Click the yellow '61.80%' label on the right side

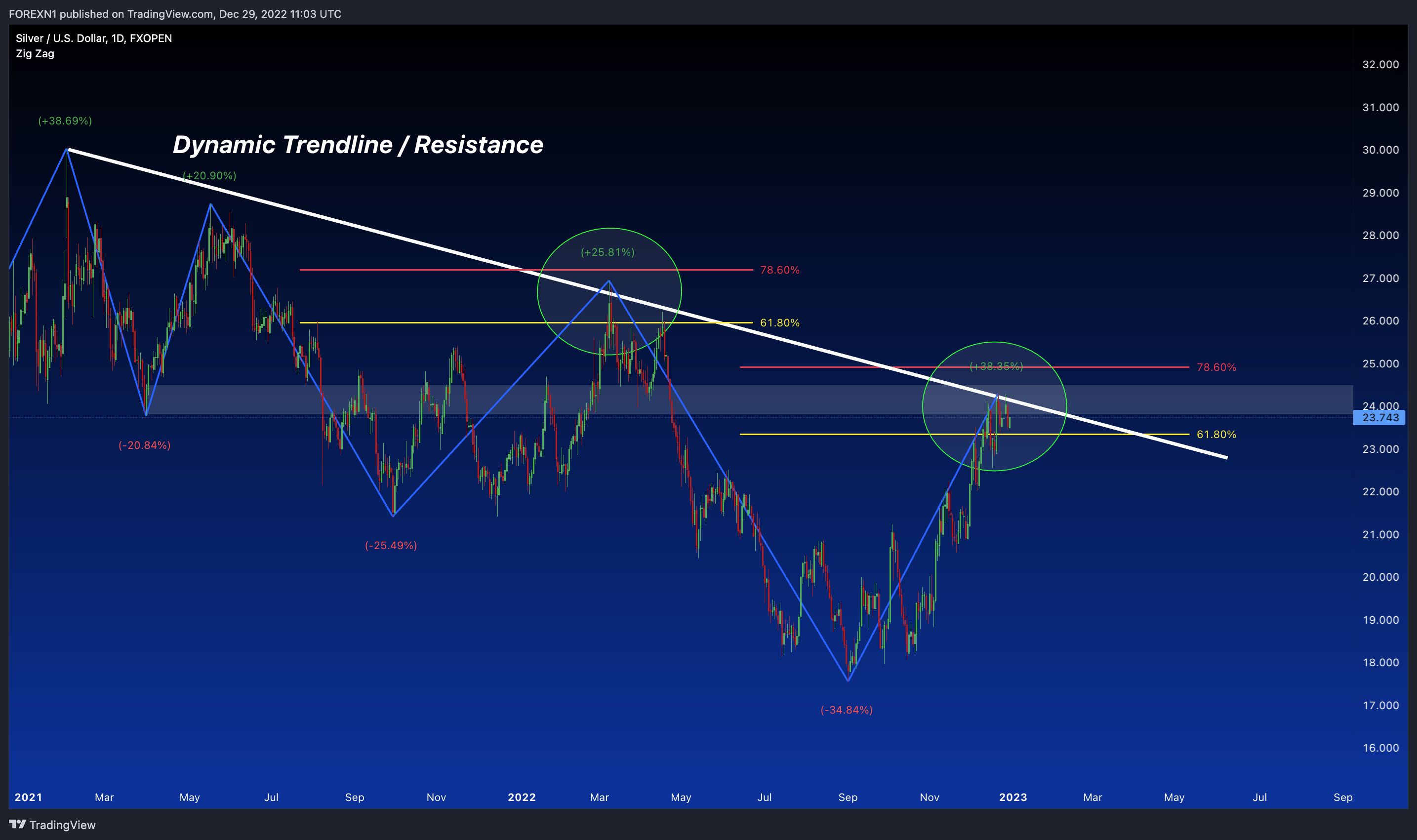pos(1216,435)
